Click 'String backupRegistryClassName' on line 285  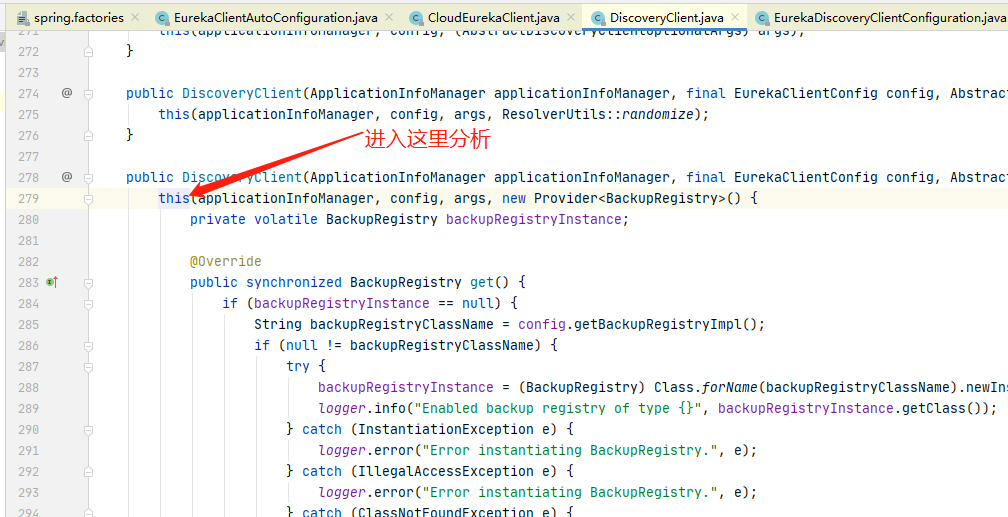374,324
